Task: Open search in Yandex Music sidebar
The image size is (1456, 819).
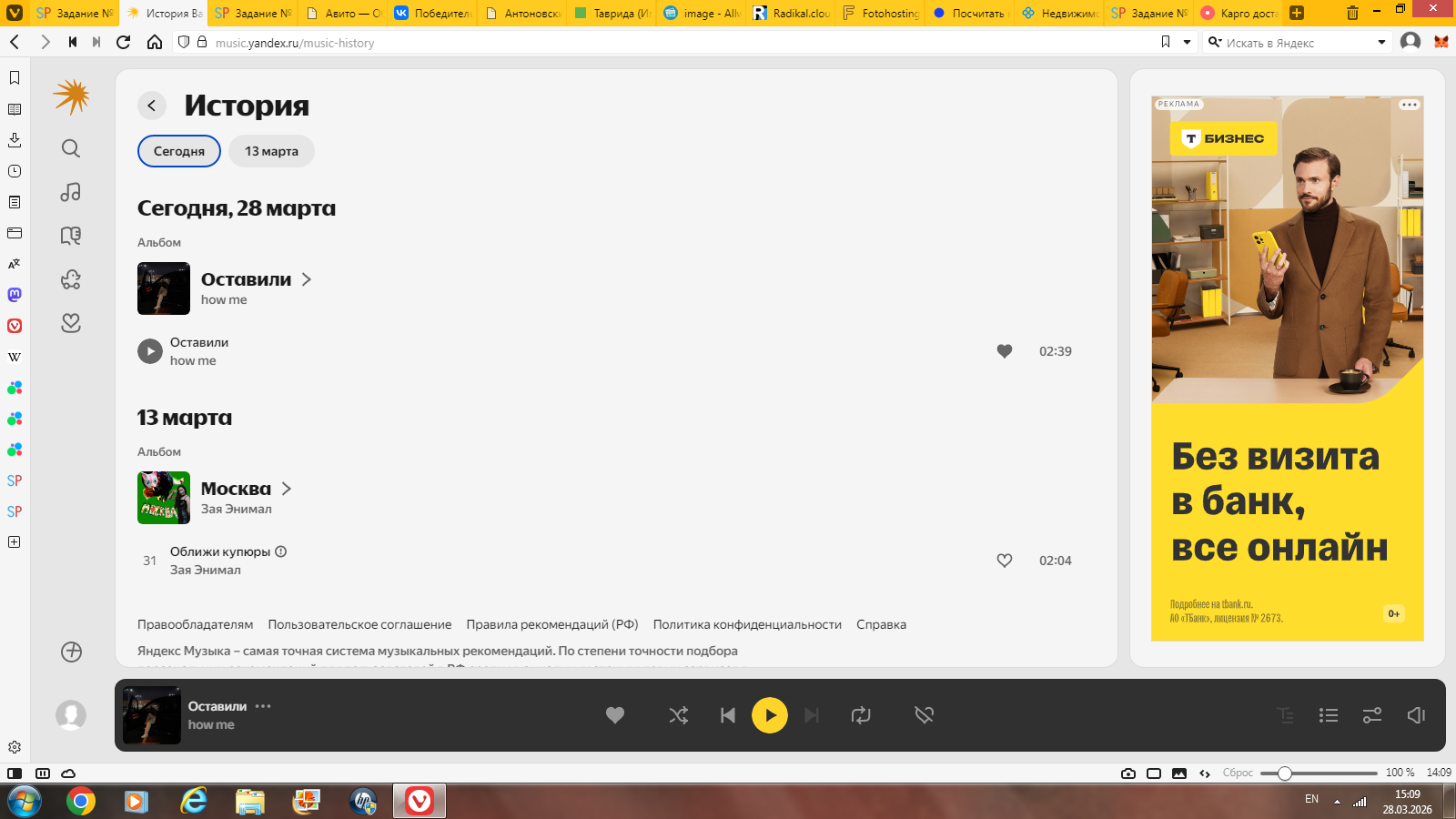Action: click(x=71, y=148)
